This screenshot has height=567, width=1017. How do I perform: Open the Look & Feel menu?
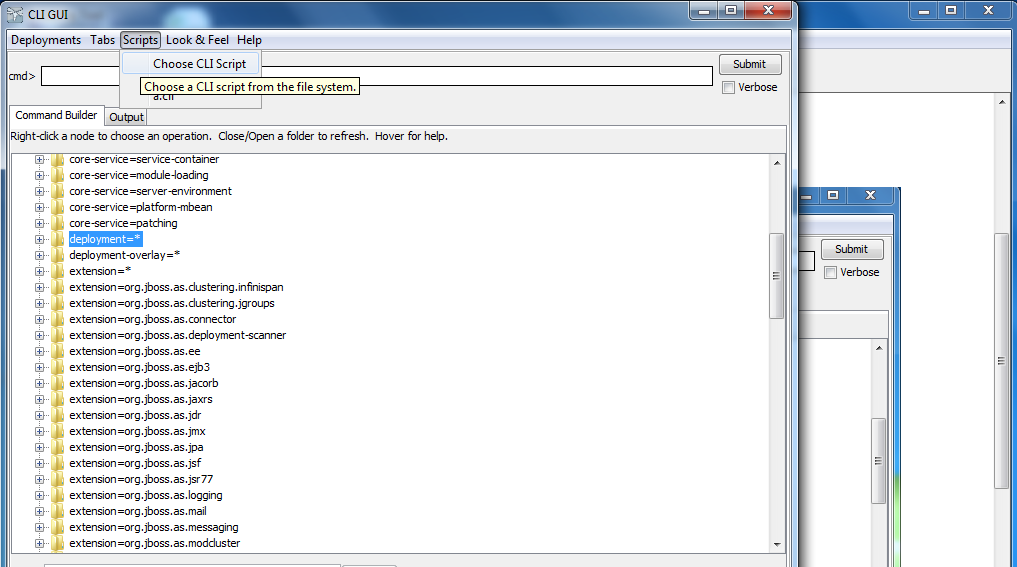coord(197,40)
